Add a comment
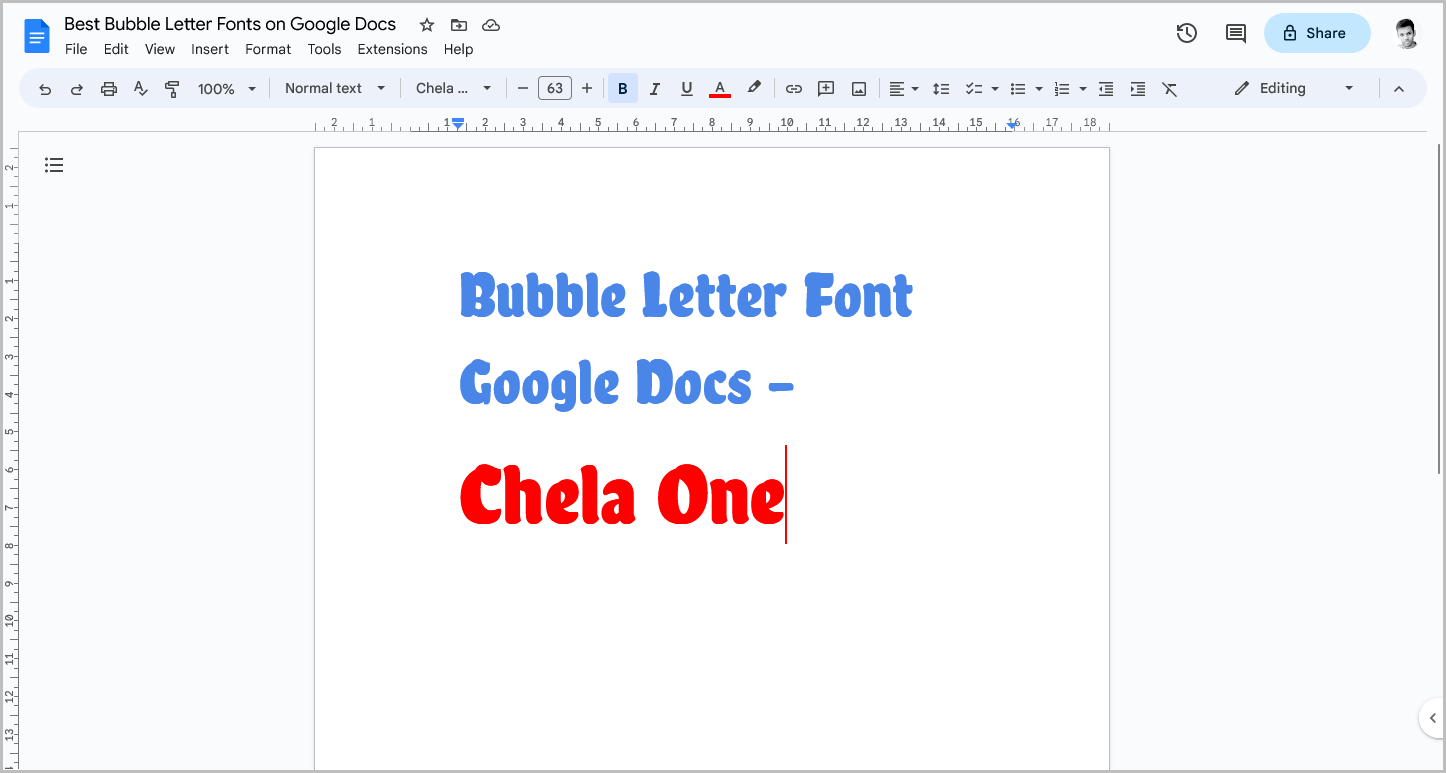Screen dimensions: 1446x773 click(825, 88)
